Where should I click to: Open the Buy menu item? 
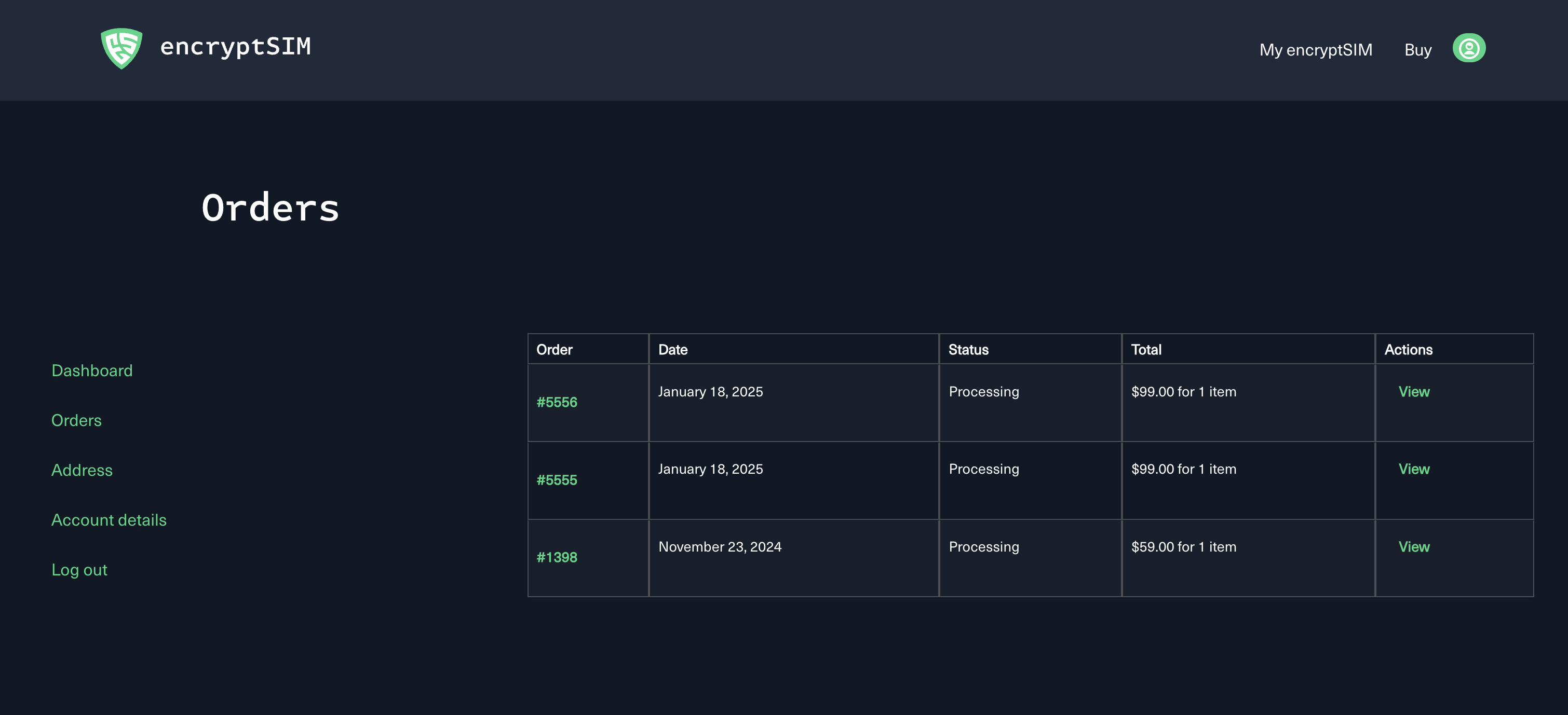1417,50
